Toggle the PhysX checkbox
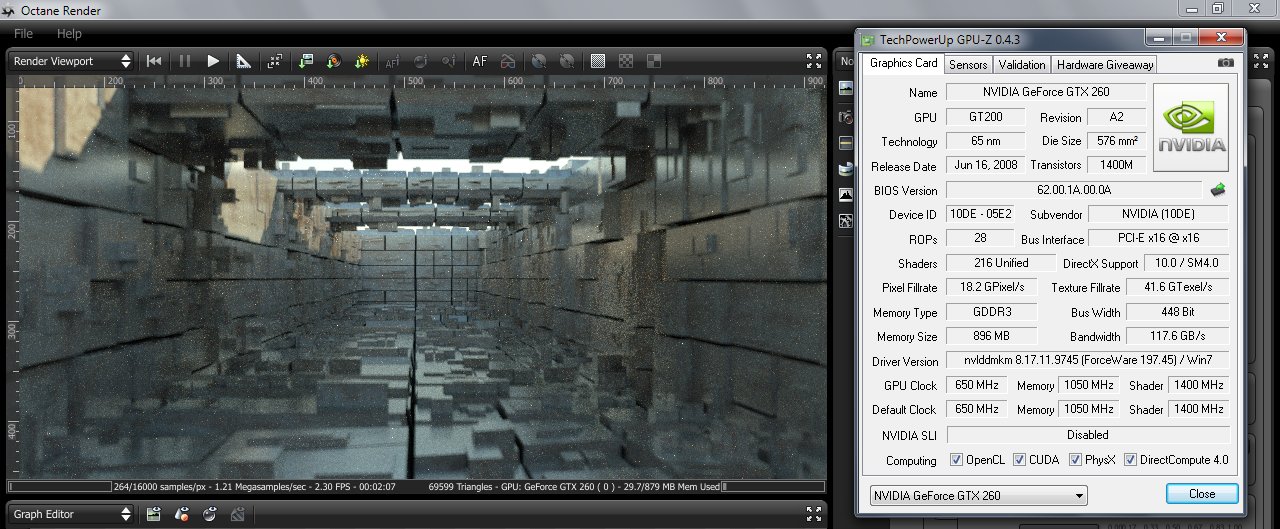Viewport: 1280px width, 529px height. pos(1076,460)
